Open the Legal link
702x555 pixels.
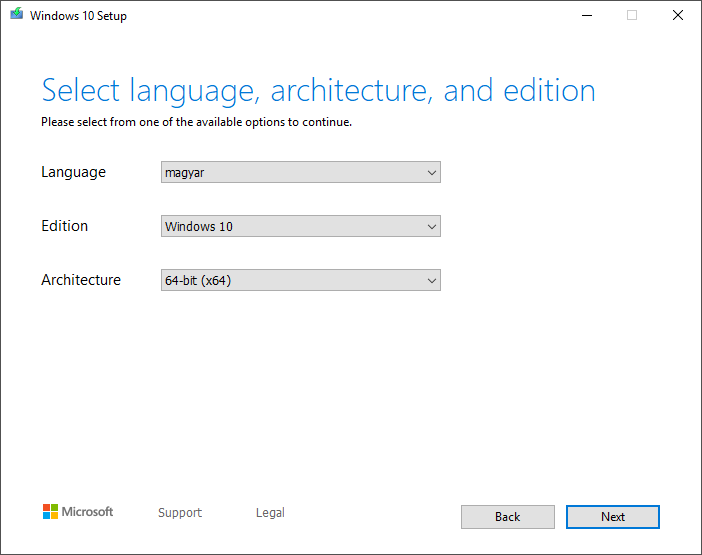point(270,513)
